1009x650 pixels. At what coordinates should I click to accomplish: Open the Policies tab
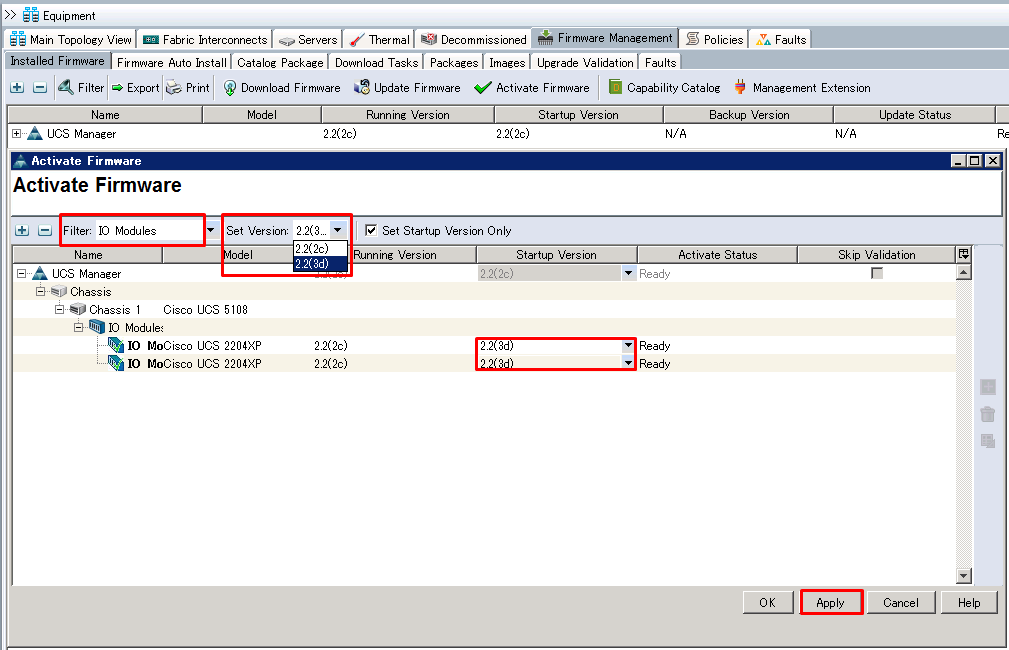point(714,39)
